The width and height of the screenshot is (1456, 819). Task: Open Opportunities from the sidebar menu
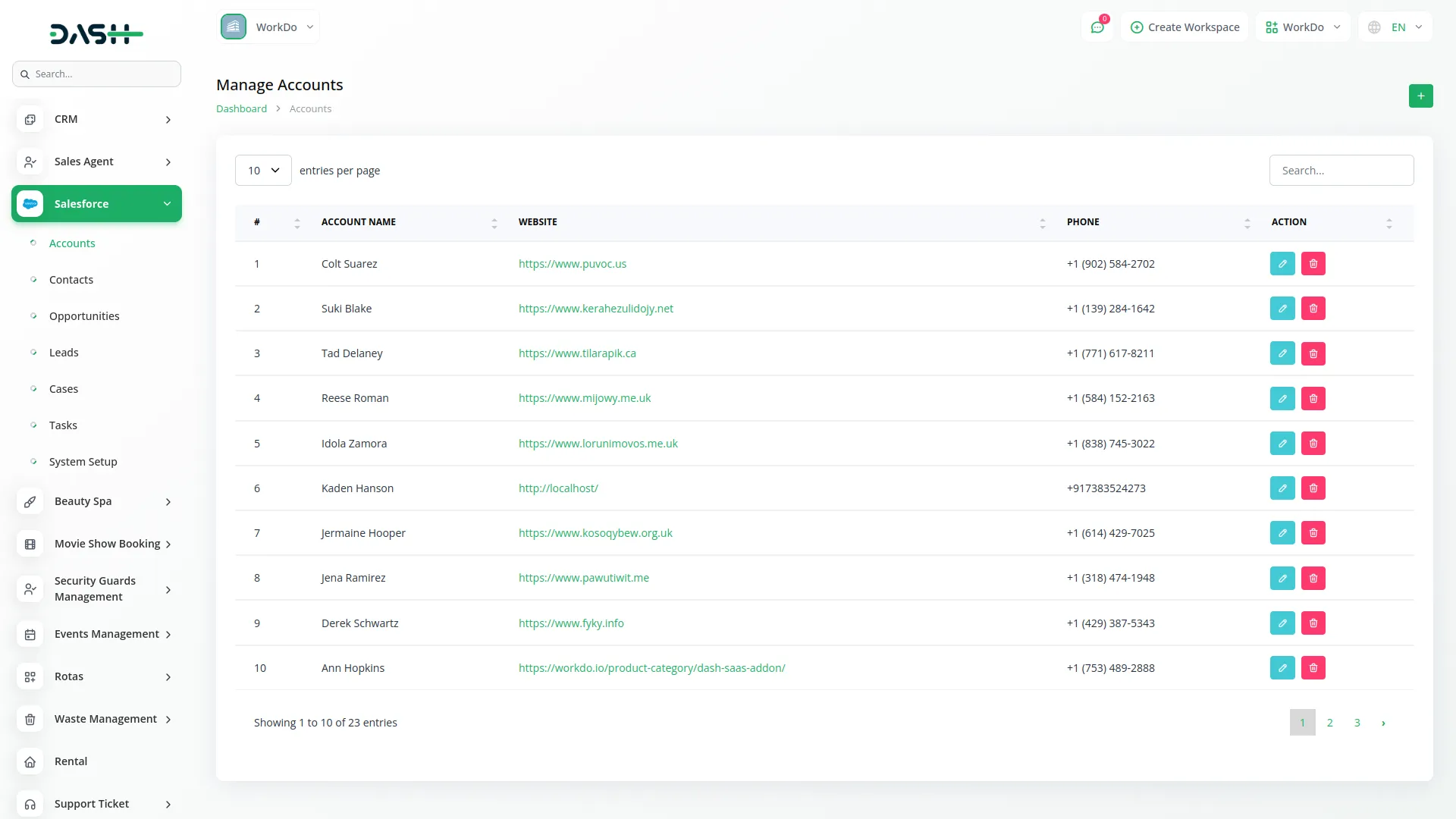[84, 315]
